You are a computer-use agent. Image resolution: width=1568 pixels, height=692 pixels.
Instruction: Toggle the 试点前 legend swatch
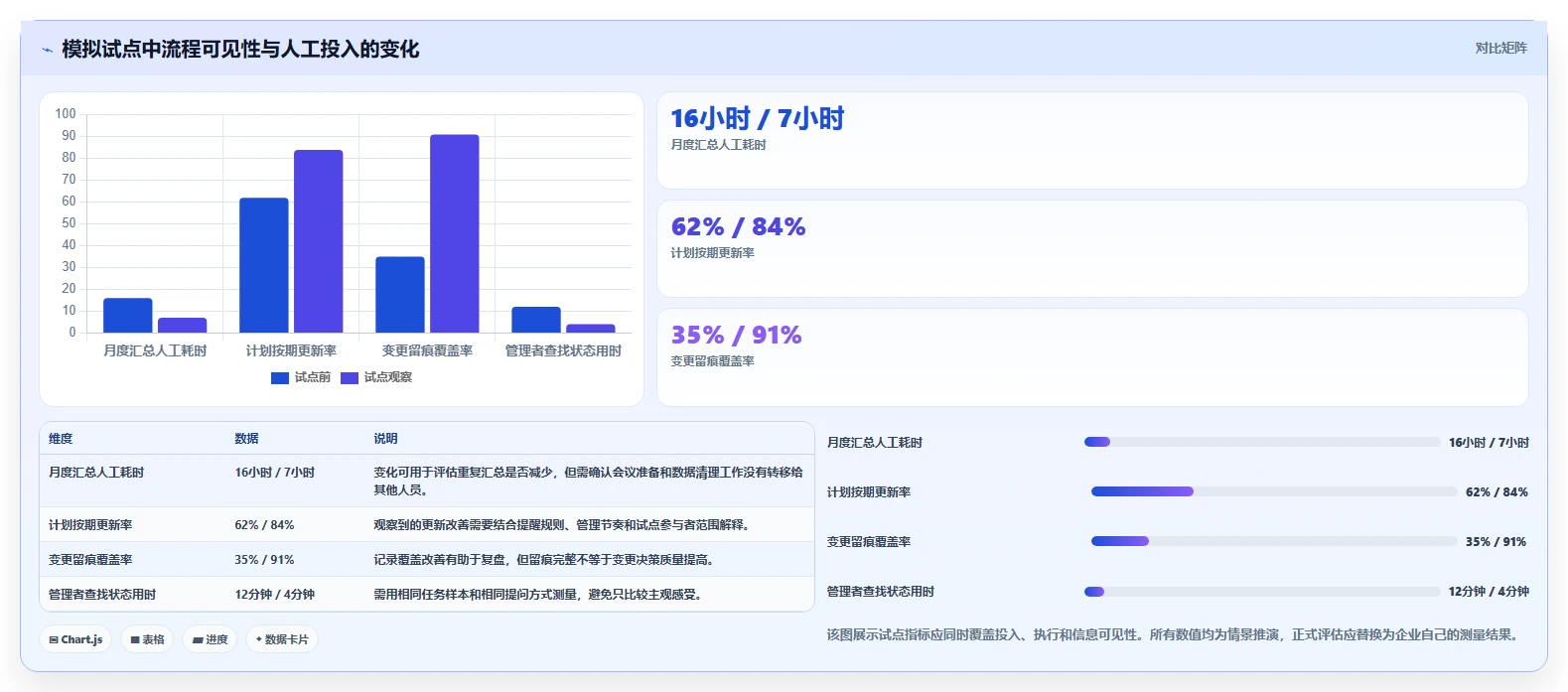pyautogui.click(x=280, y=378)
